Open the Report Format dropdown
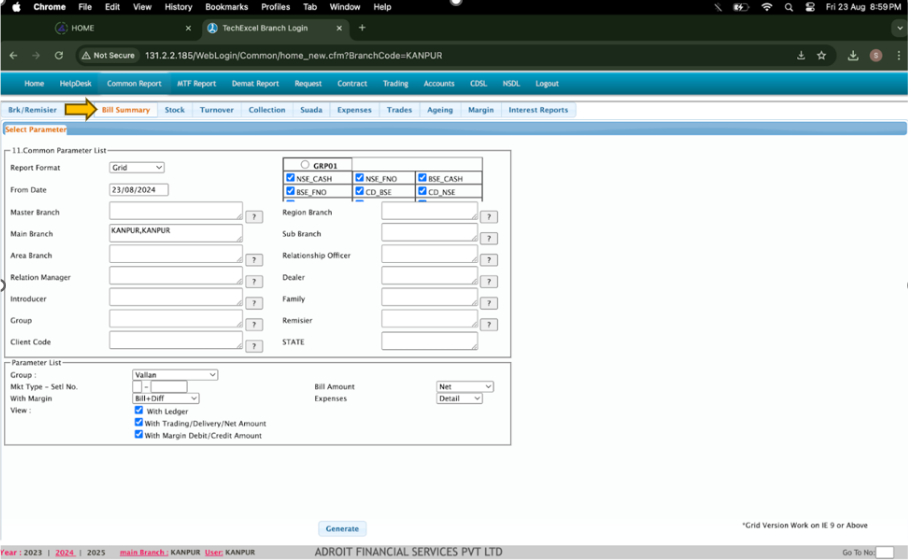911x560 pixels. click(137, 168)
